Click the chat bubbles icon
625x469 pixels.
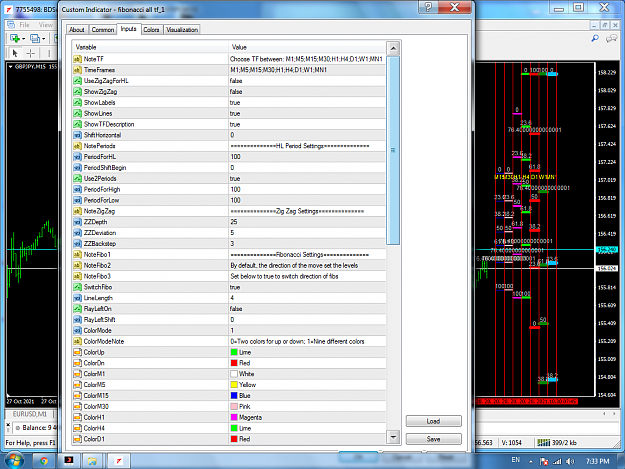(611, 38)
